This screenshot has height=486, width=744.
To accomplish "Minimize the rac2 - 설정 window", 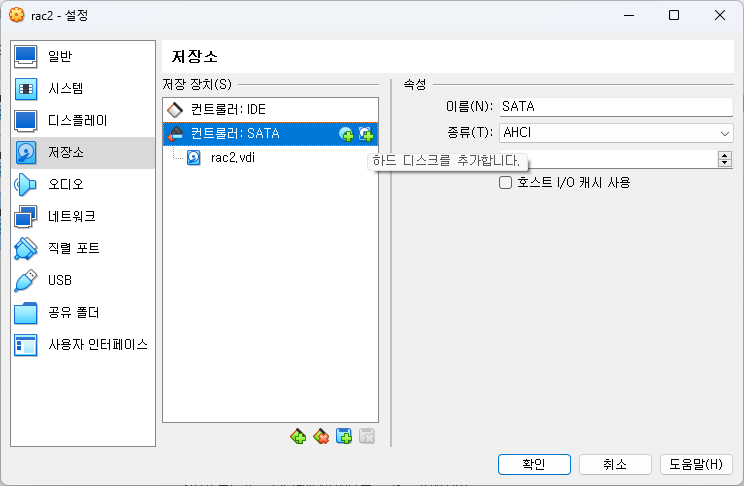I will 629,15.
